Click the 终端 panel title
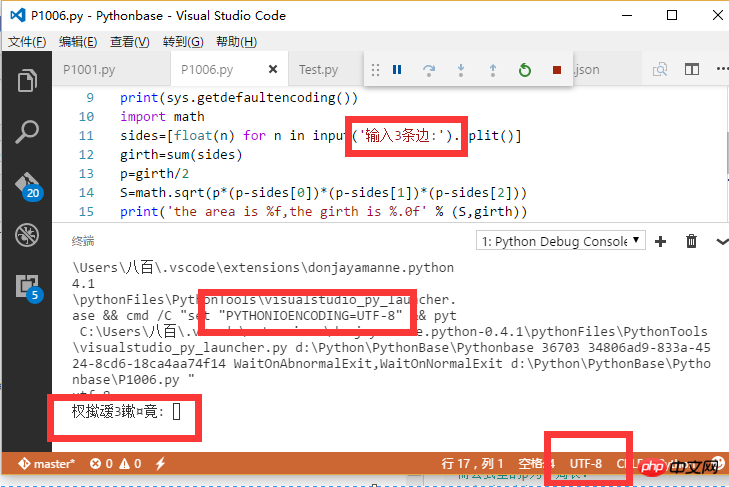The image size is (729, 487). pos(83,241)
